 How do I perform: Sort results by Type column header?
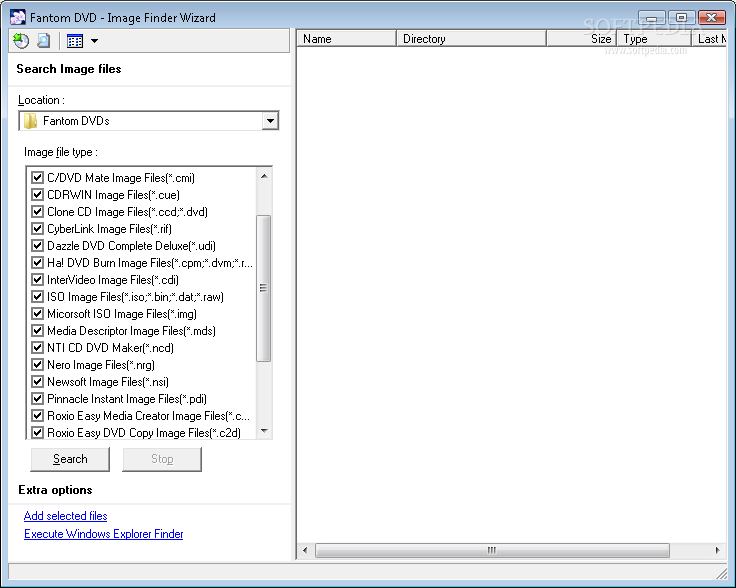[x=654, y=39]
